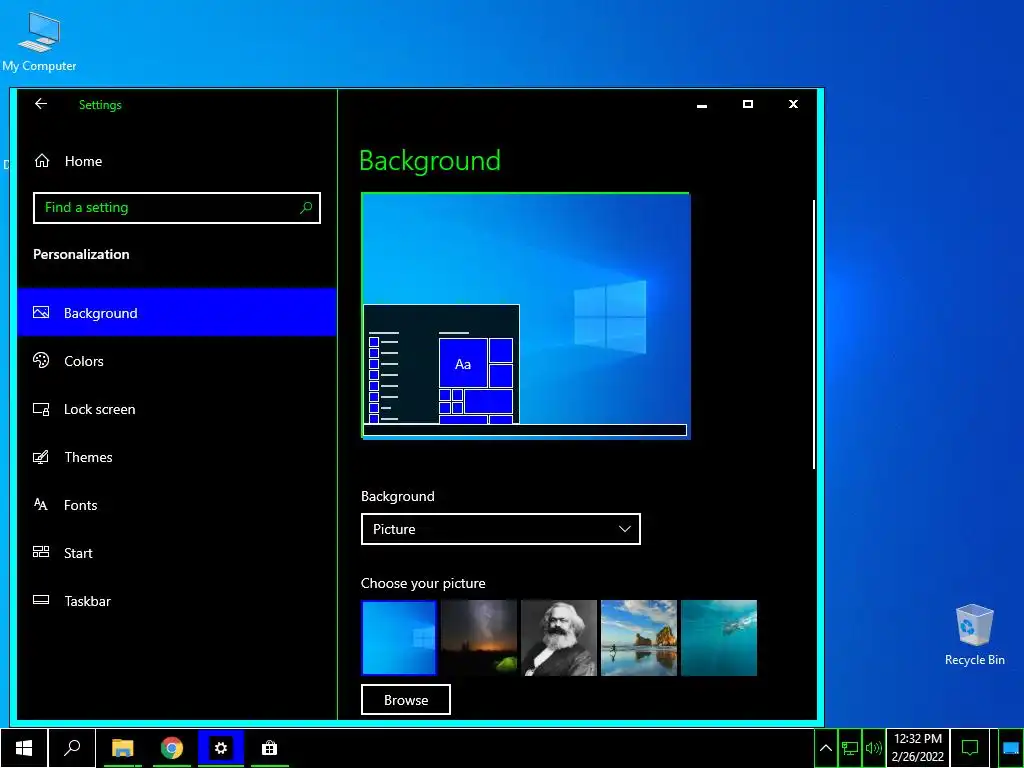Click the blue monitor icon at the taskbar's right end
The image size is (1024, 768).
click(1011, 748)
